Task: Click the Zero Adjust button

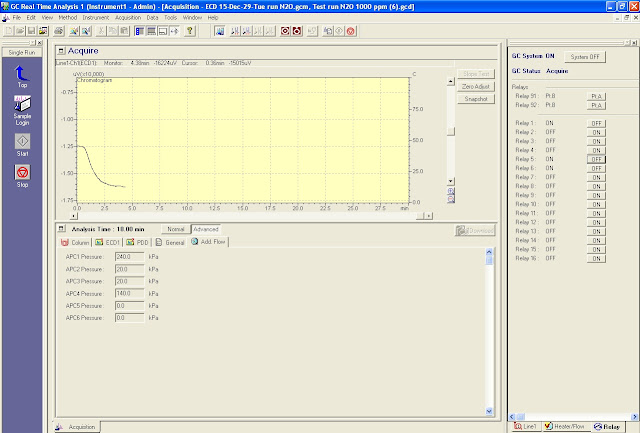Action: click(476, 87)
